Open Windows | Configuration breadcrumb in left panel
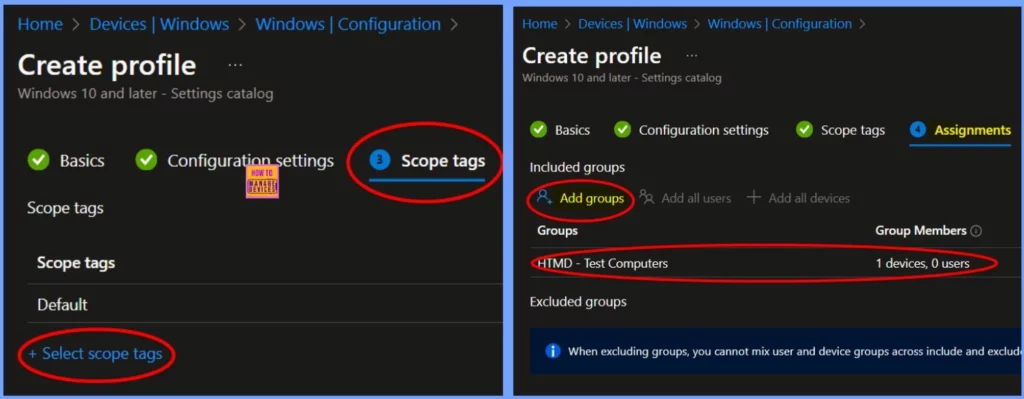1024x399 pixels. [348, 24]
